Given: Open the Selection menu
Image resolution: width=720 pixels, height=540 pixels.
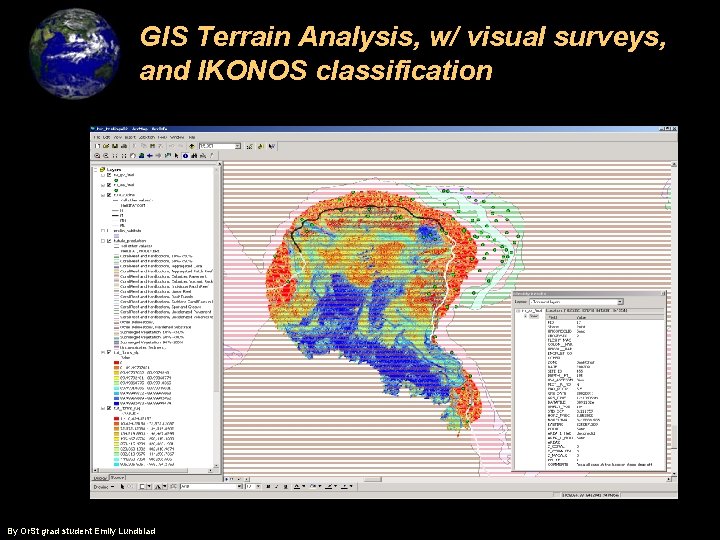Looking at the screenshot, I should [x=147, y=137].
